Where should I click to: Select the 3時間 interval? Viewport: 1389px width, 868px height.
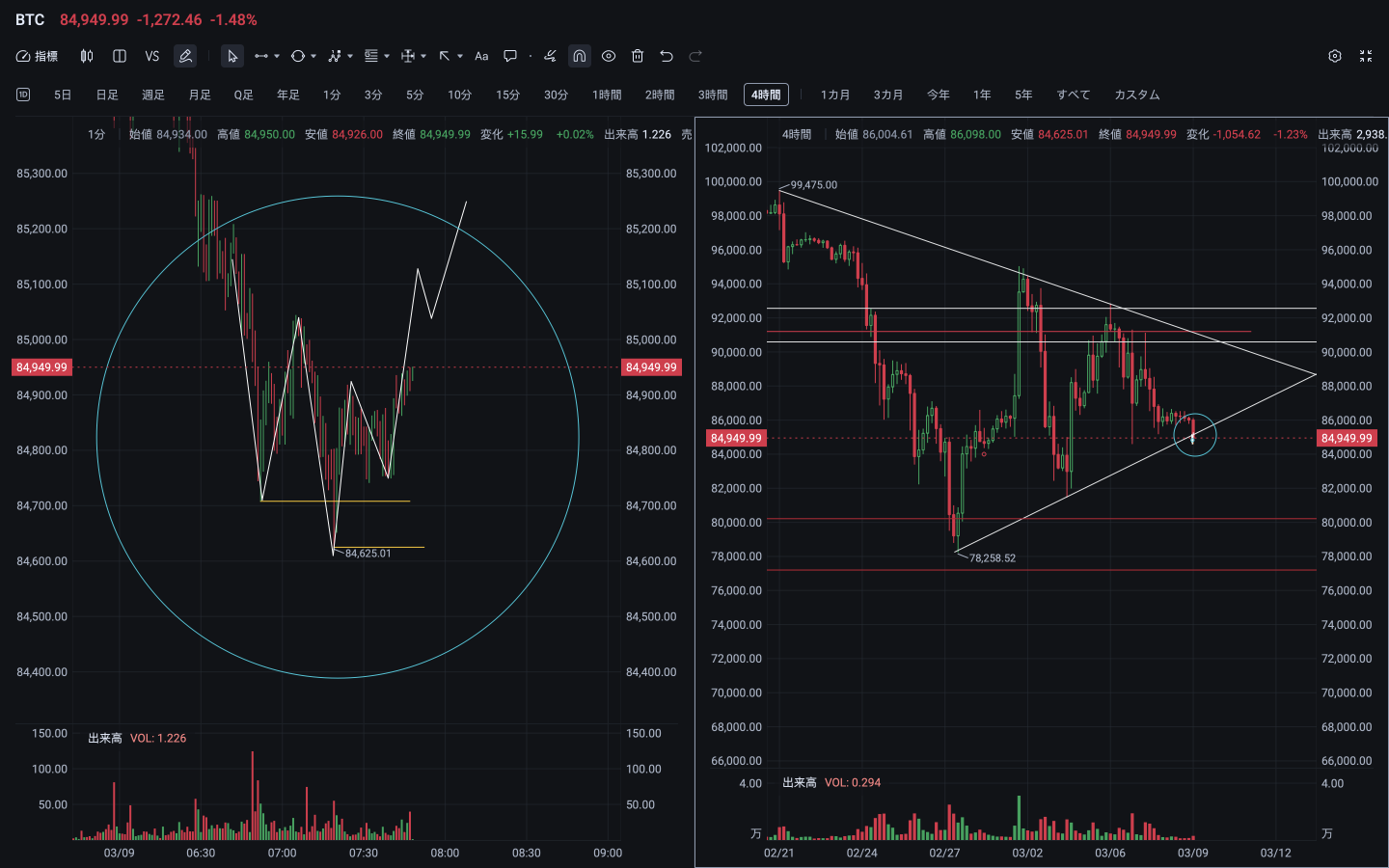(713, 95)
